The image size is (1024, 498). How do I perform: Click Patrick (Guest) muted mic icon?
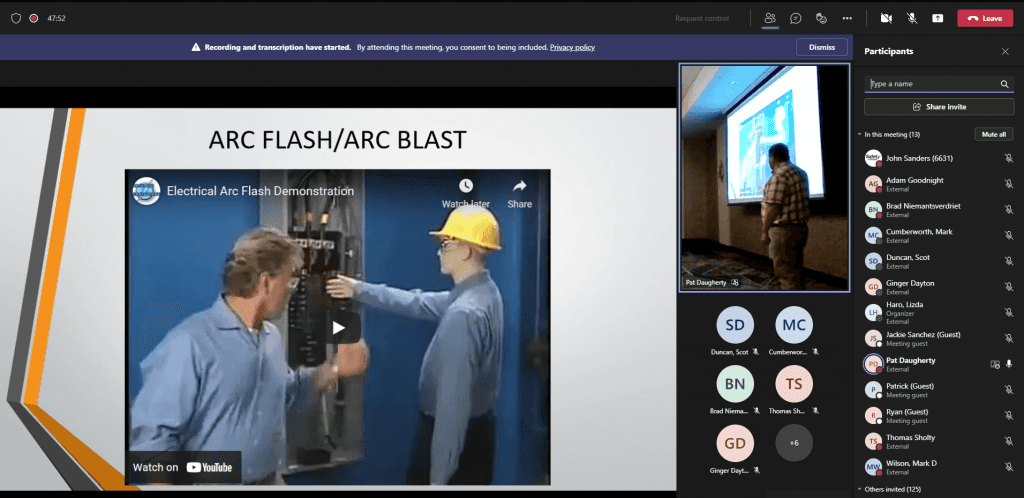pyautogui.click(x=1008, y=390)
